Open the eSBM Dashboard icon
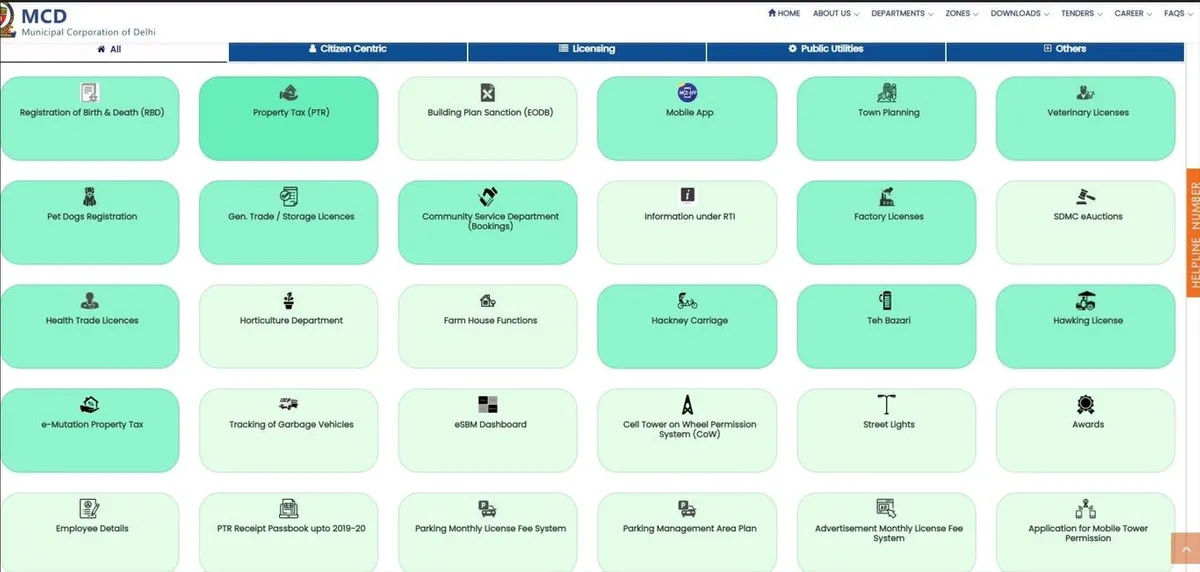 coord(488,404)
